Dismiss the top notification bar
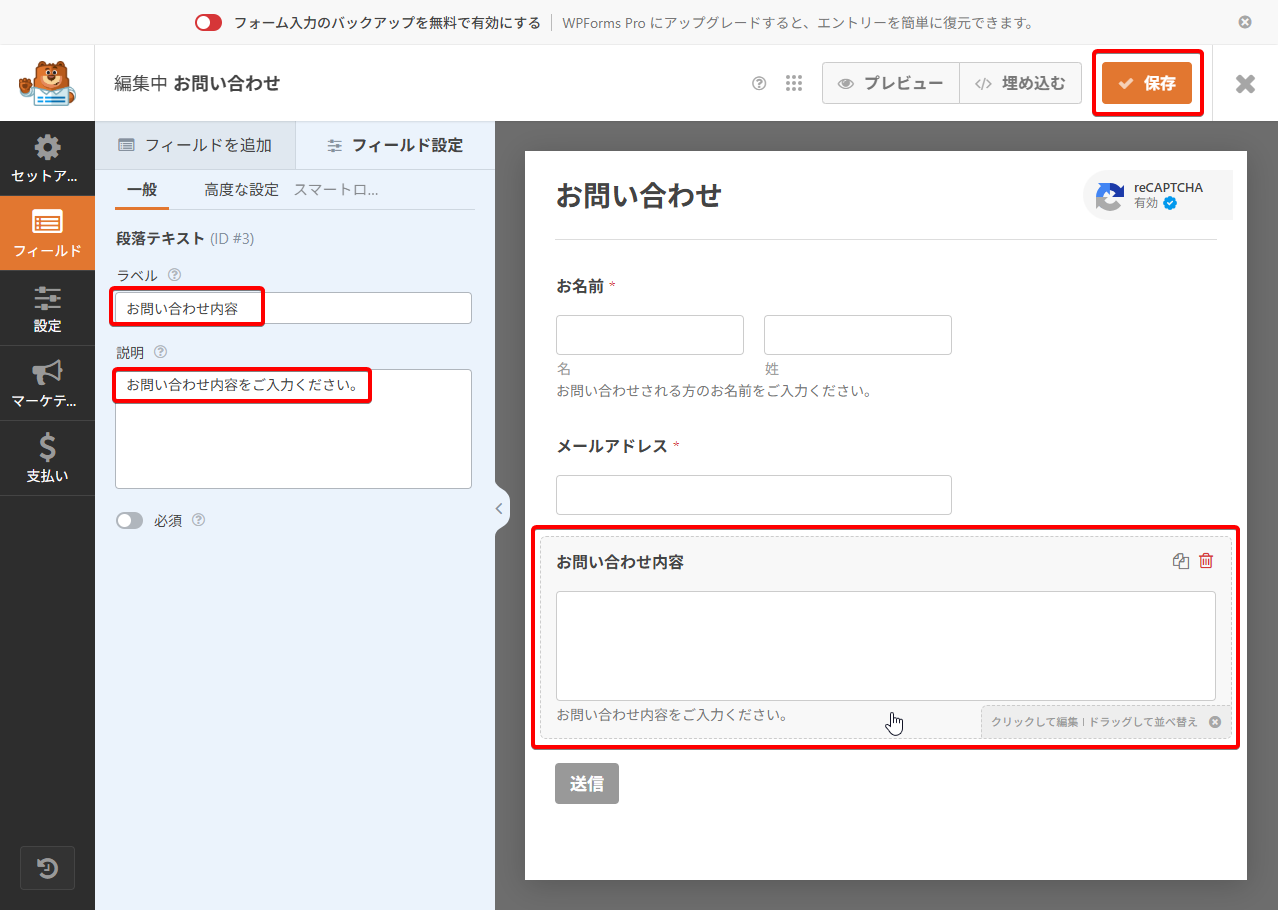 click(x=1245, y=22)
